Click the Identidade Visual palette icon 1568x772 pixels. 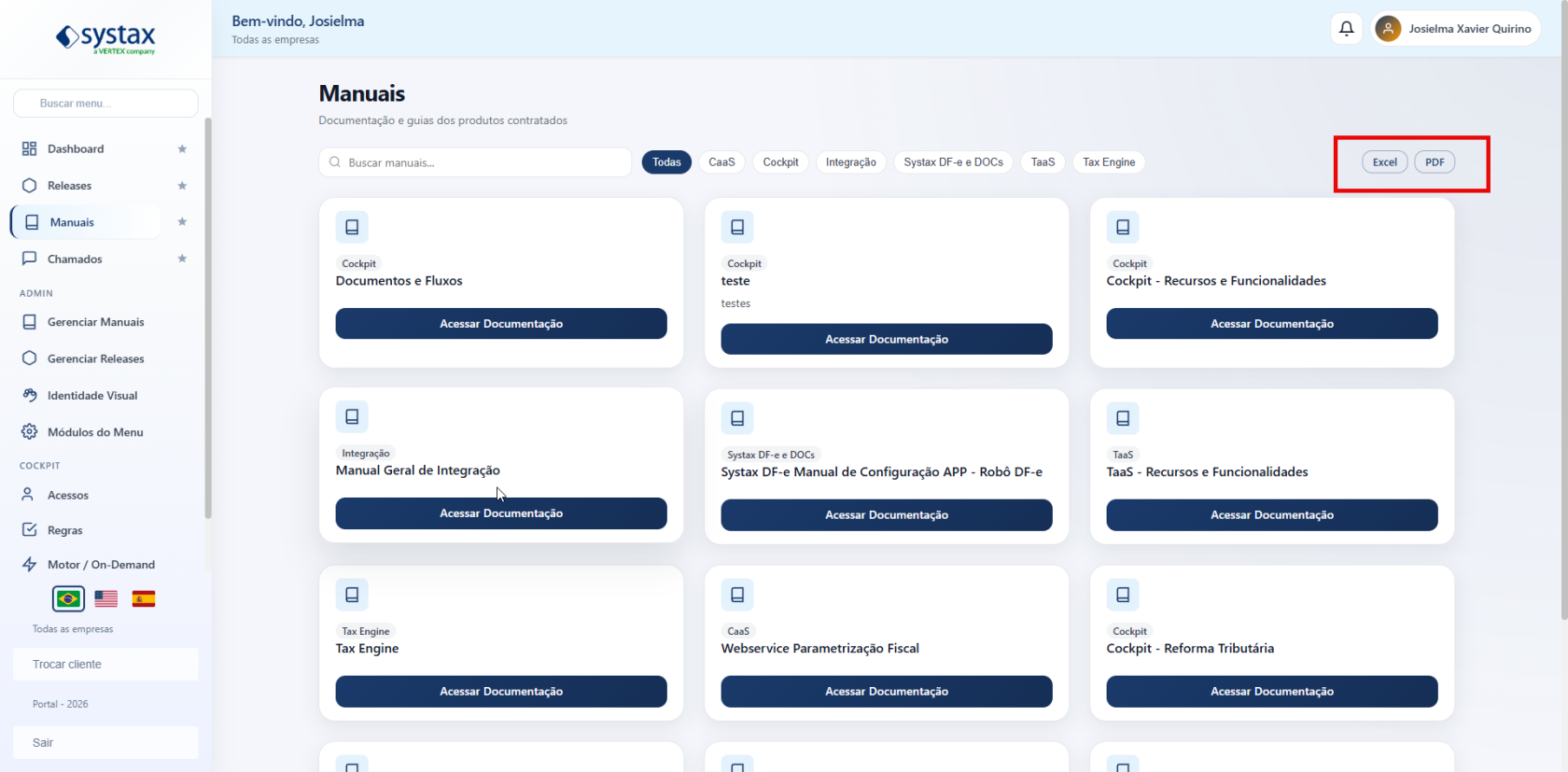click(30, 395)
